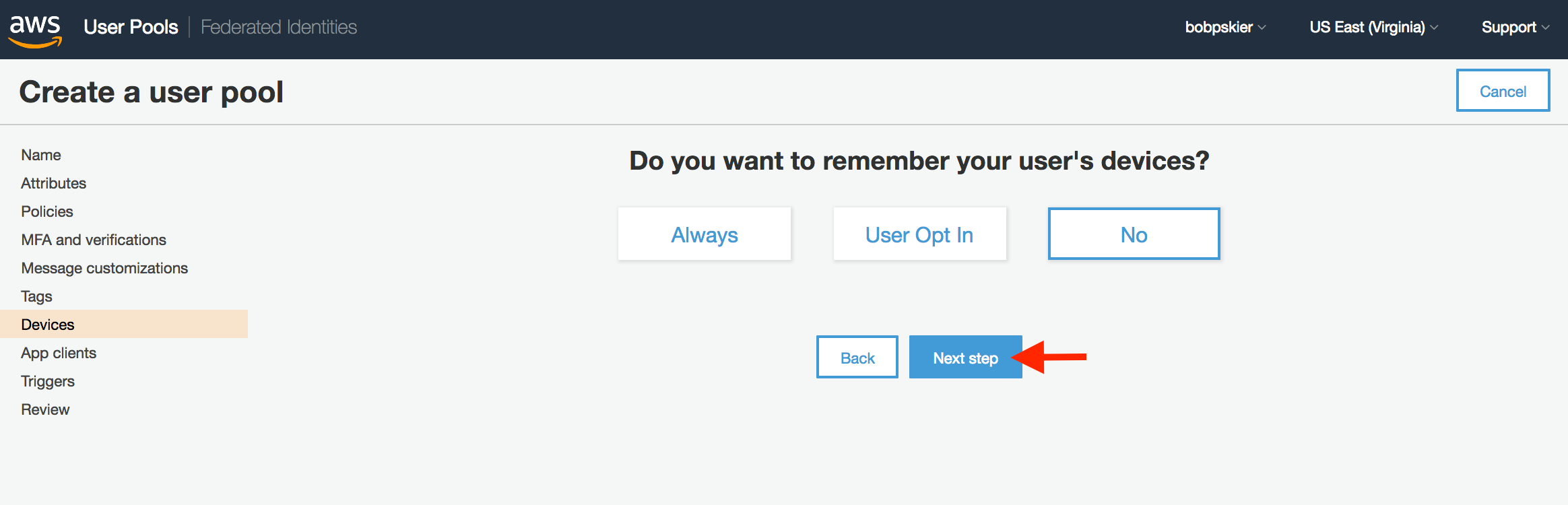Switch to Federated Identities
1568x505 pixels.
(279, 27)
